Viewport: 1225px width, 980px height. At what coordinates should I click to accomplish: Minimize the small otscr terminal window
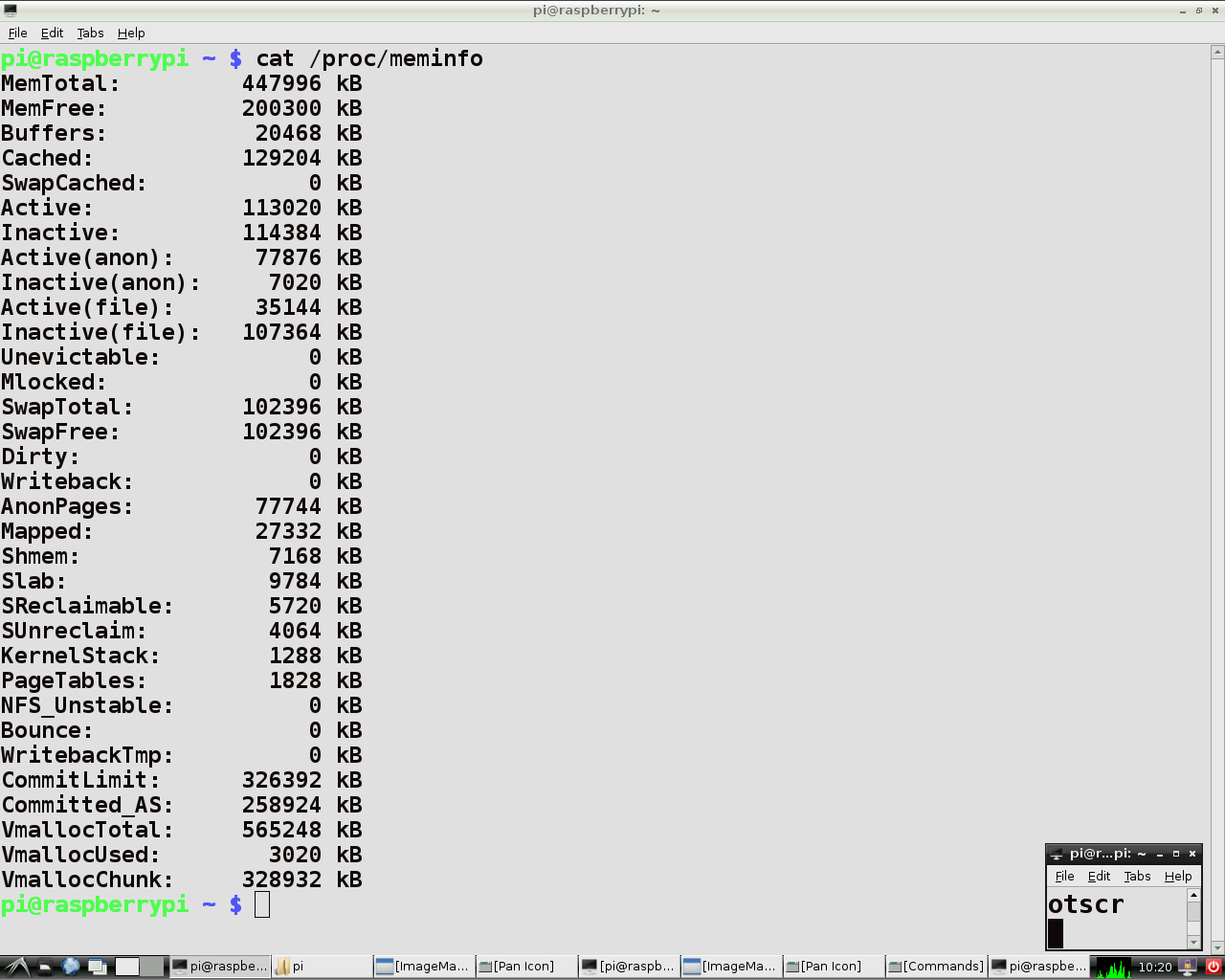pos(1160,854)
